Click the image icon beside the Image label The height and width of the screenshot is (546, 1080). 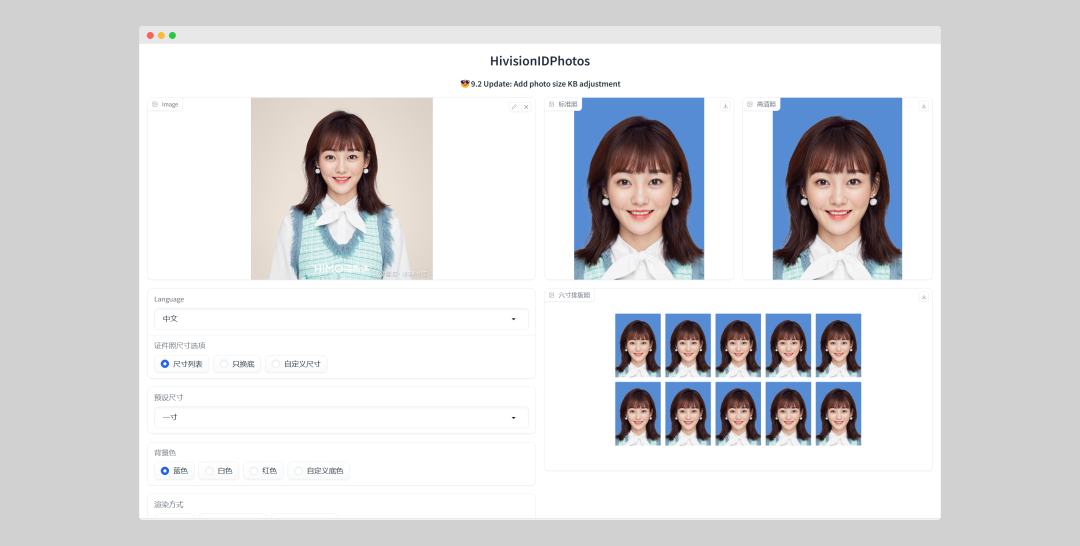[155, 104]
